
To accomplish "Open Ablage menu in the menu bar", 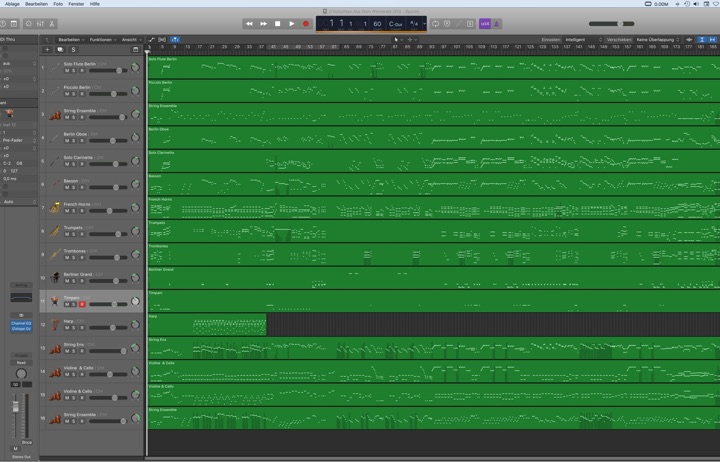I will [x=12, y=4].
